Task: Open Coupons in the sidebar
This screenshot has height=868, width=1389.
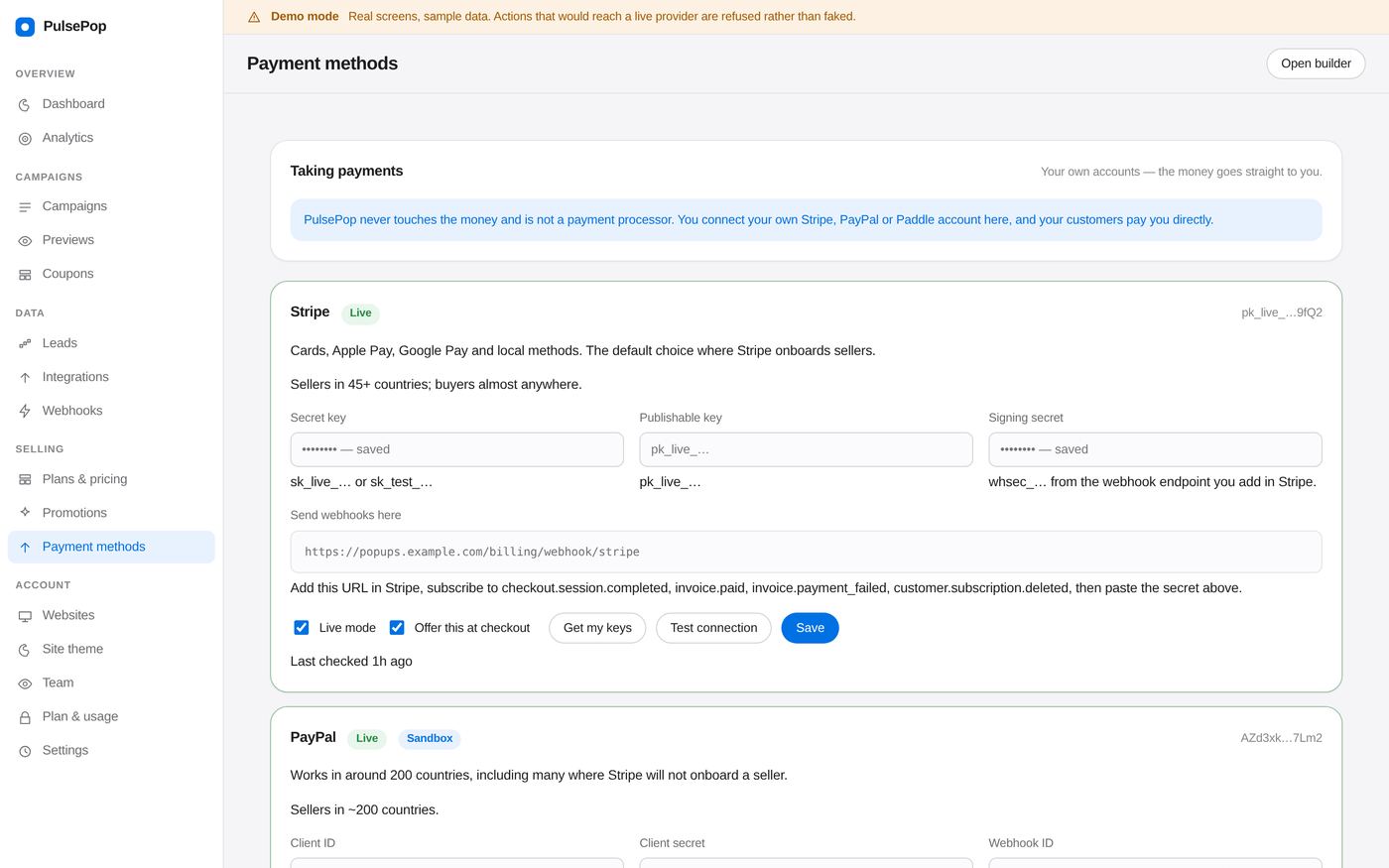Action: click(x=111, y=274)
